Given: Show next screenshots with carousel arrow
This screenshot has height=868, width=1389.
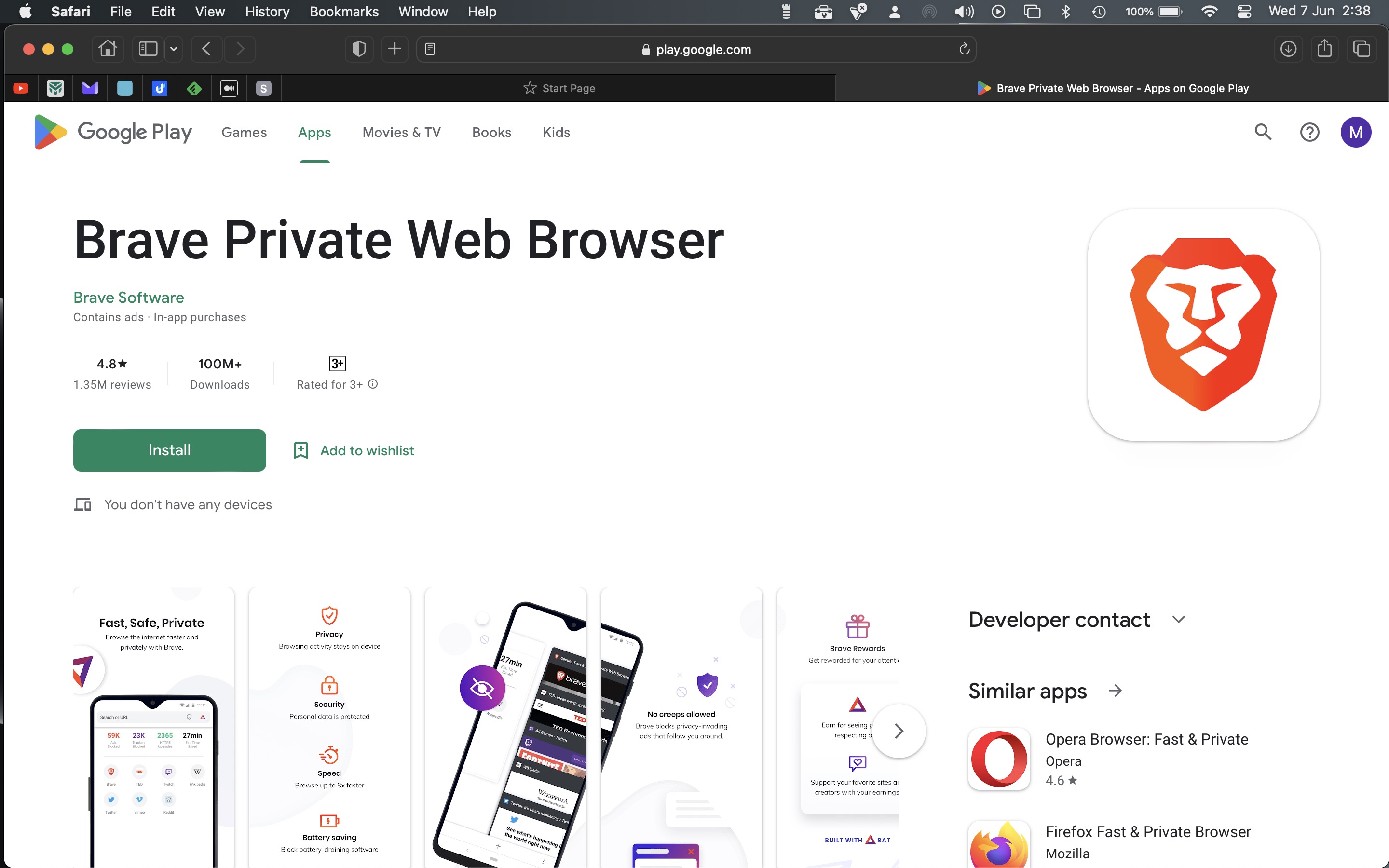Looking at the screenshot, I should coord(899,731).
